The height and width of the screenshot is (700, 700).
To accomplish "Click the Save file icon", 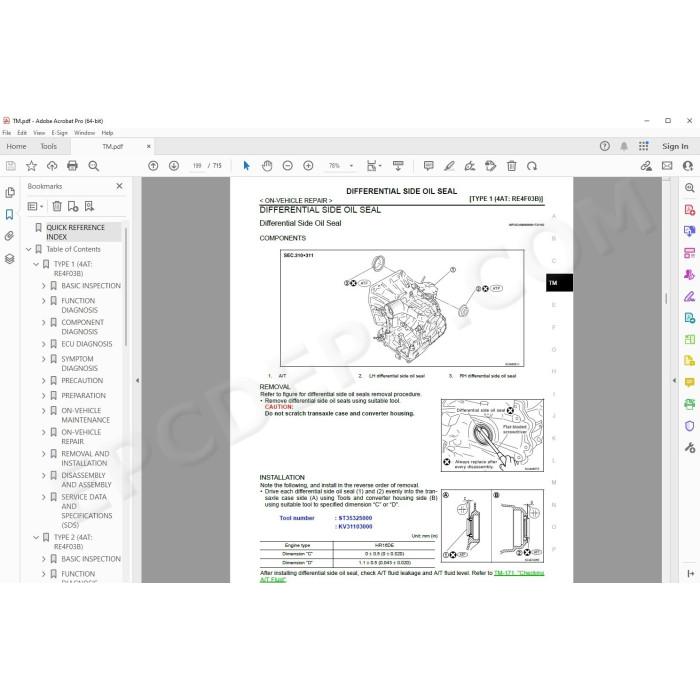I will click(x=11, y=166).
